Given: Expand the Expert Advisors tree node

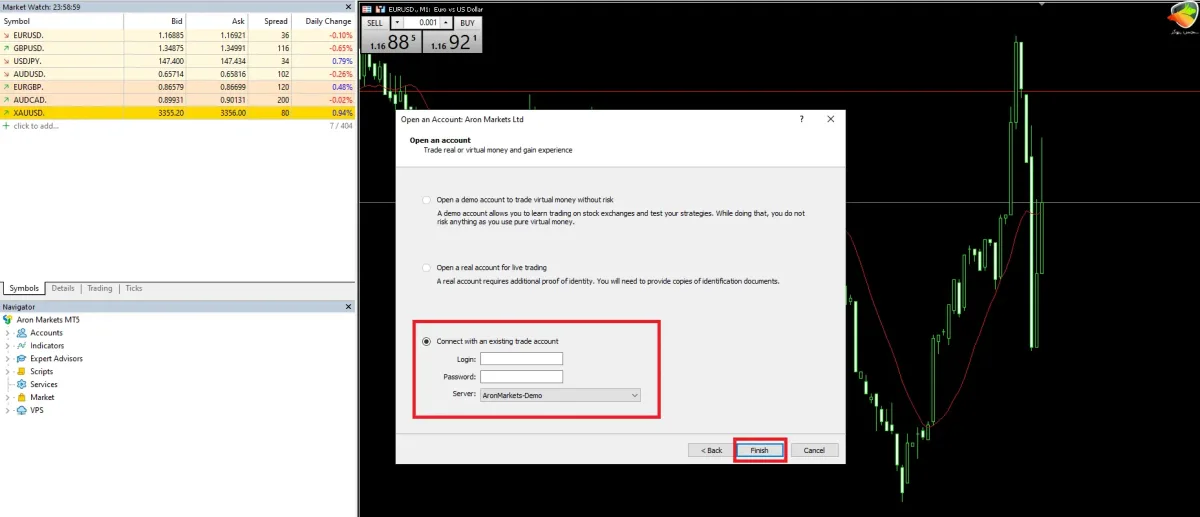Looking at the screenshot, I should 8,359.
